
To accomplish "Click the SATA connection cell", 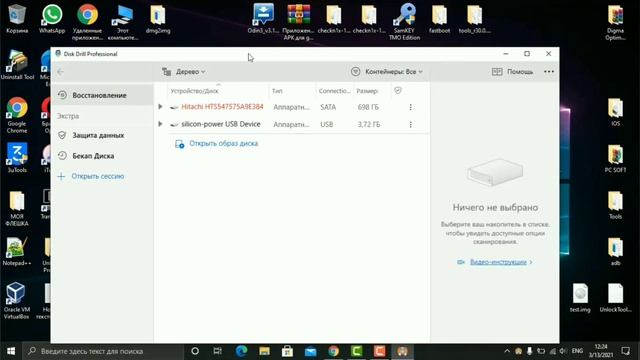I will [328, 107].
